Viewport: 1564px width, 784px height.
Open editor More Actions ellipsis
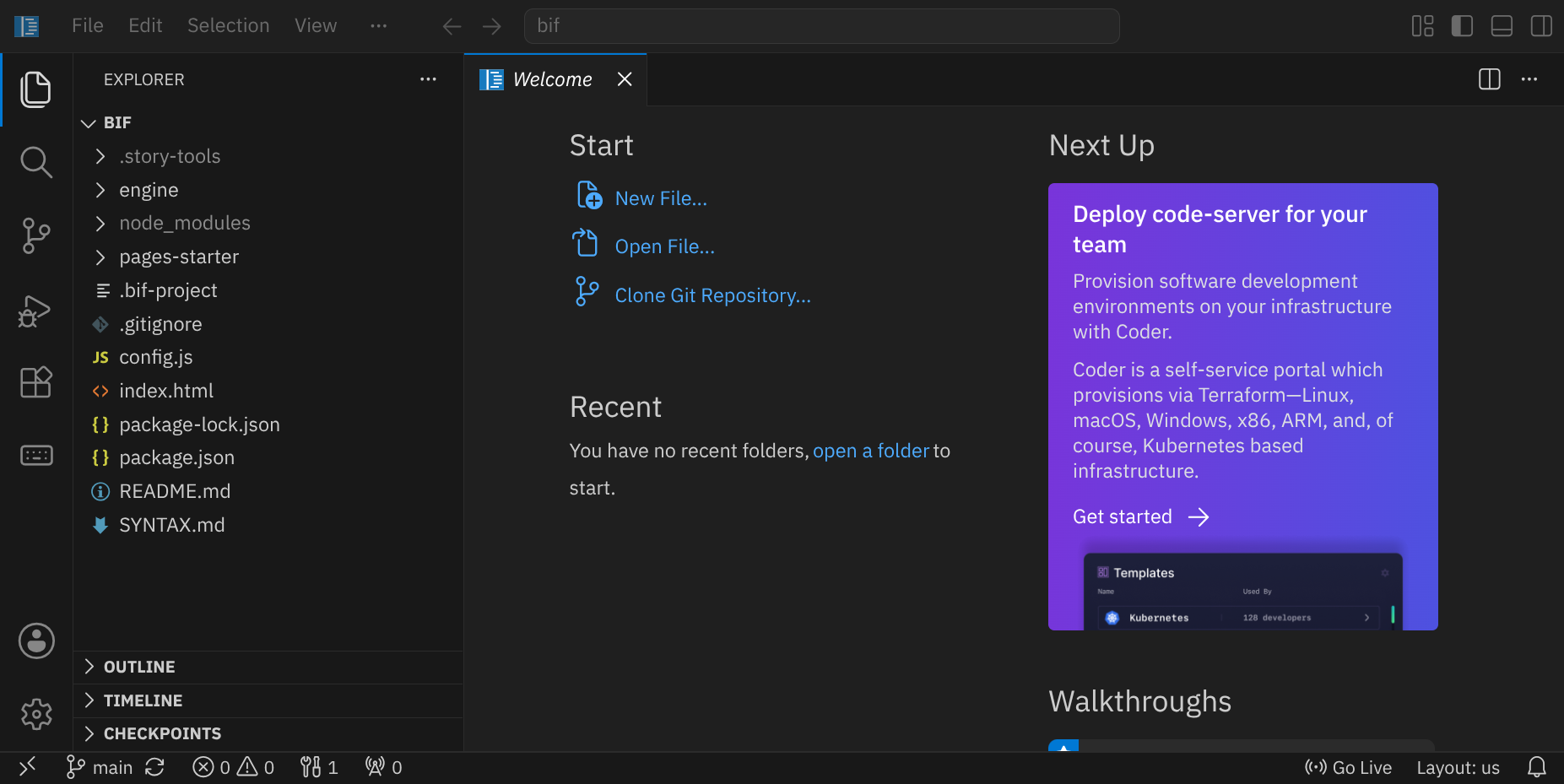(x=1529, y=79)
